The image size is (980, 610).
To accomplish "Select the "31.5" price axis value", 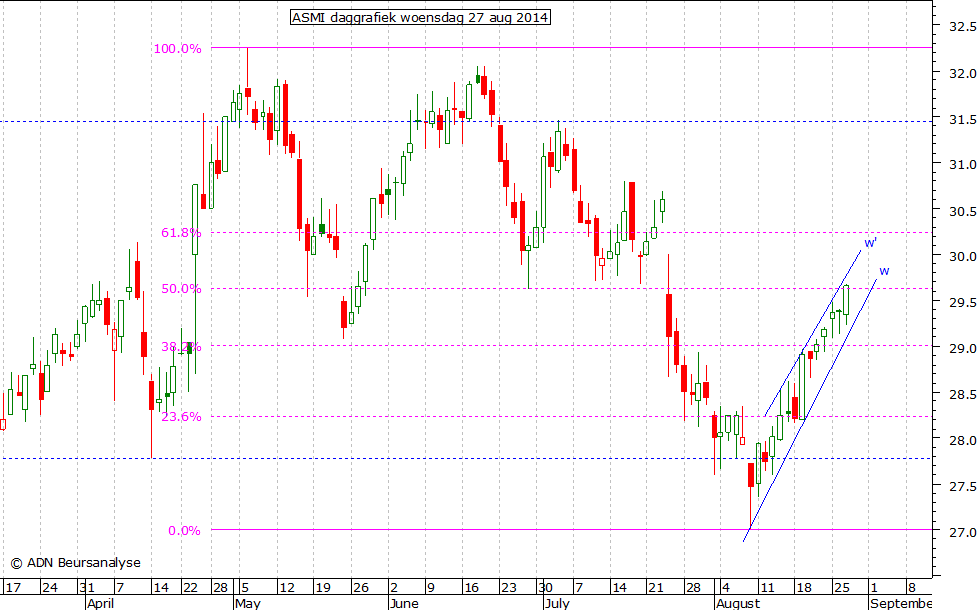I will click(962, 119).
